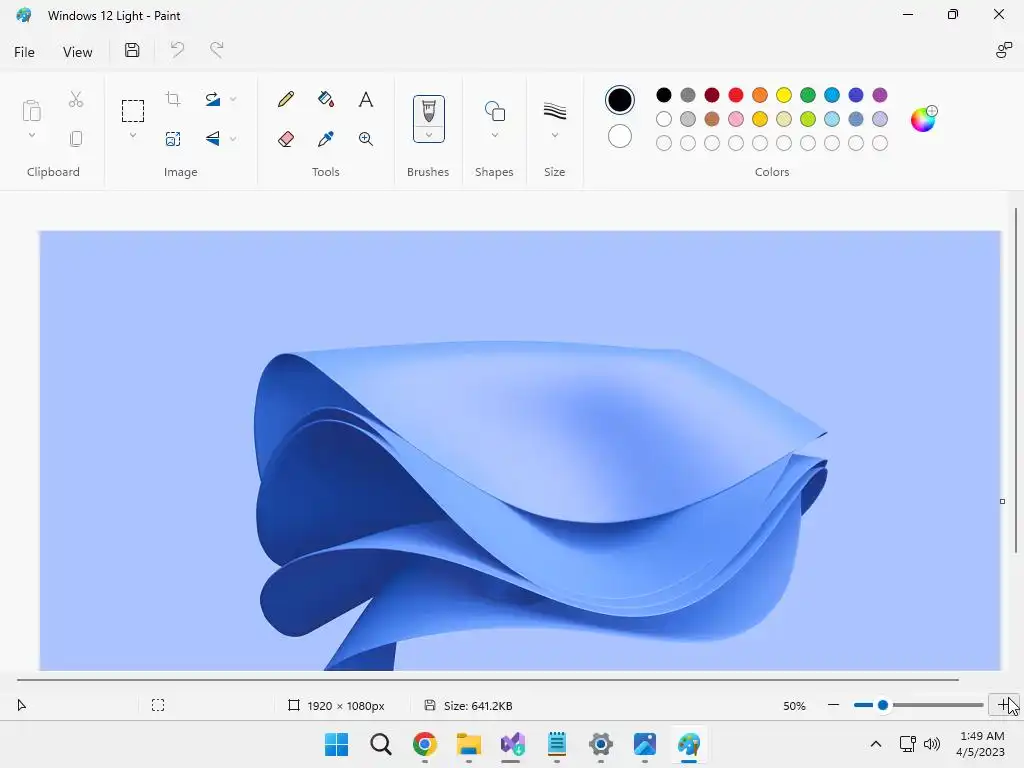The image size is (1024, 768).
Task: Open the Shapes gallery icon
Action: (495, 111)
